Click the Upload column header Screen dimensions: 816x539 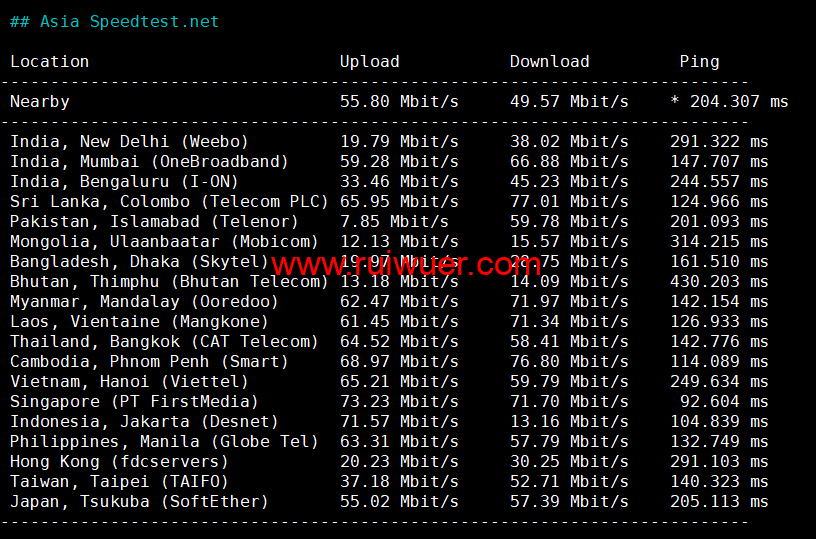(x=369, y=61)
